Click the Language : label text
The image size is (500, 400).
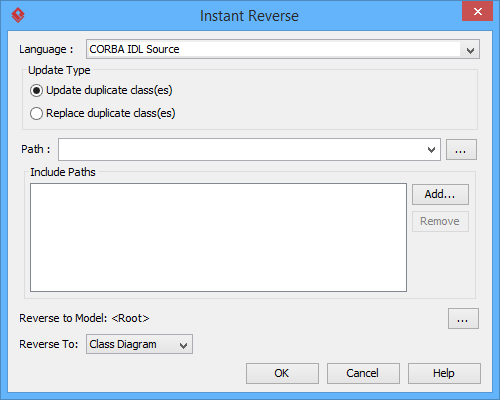click(46, 49)
